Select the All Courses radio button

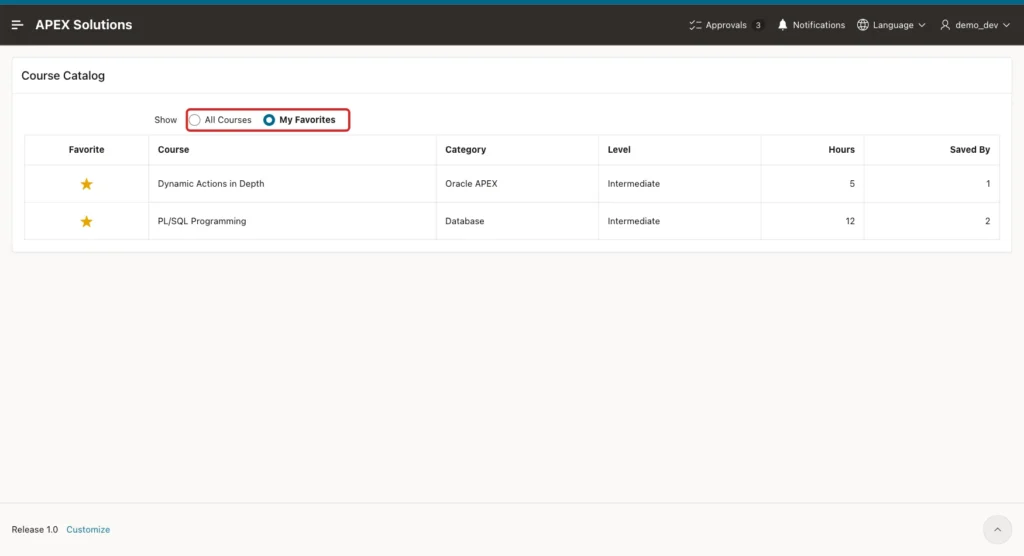(x=195, y=120)
